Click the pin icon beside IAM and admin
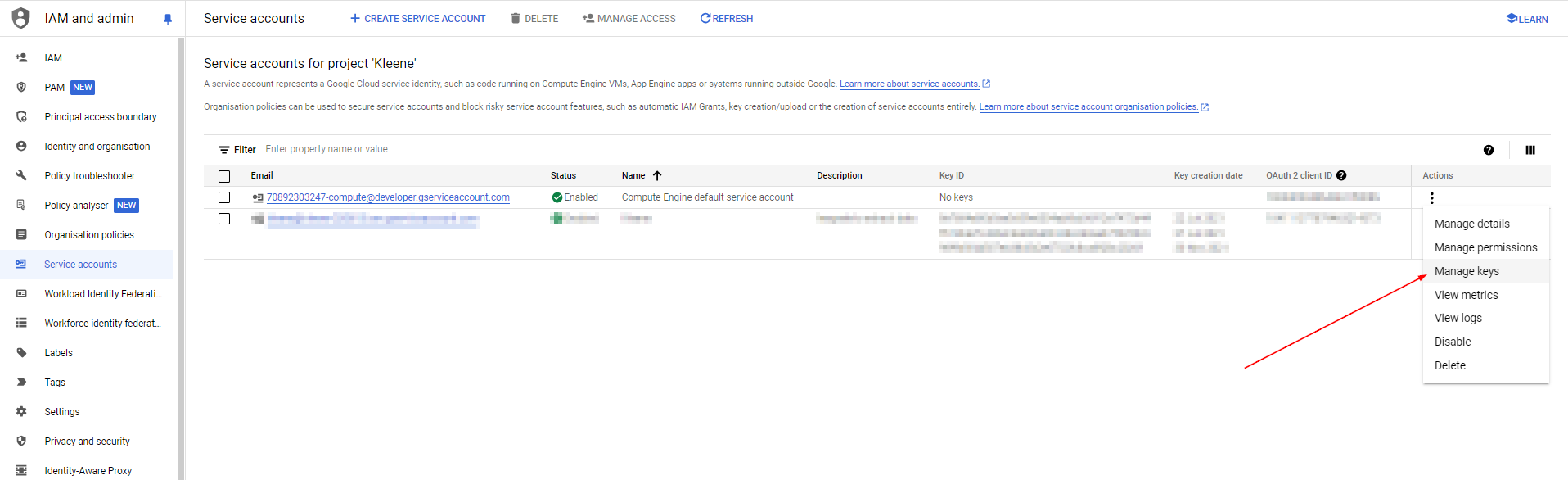This screenshot has height=480, width=1568. (168, 19)
